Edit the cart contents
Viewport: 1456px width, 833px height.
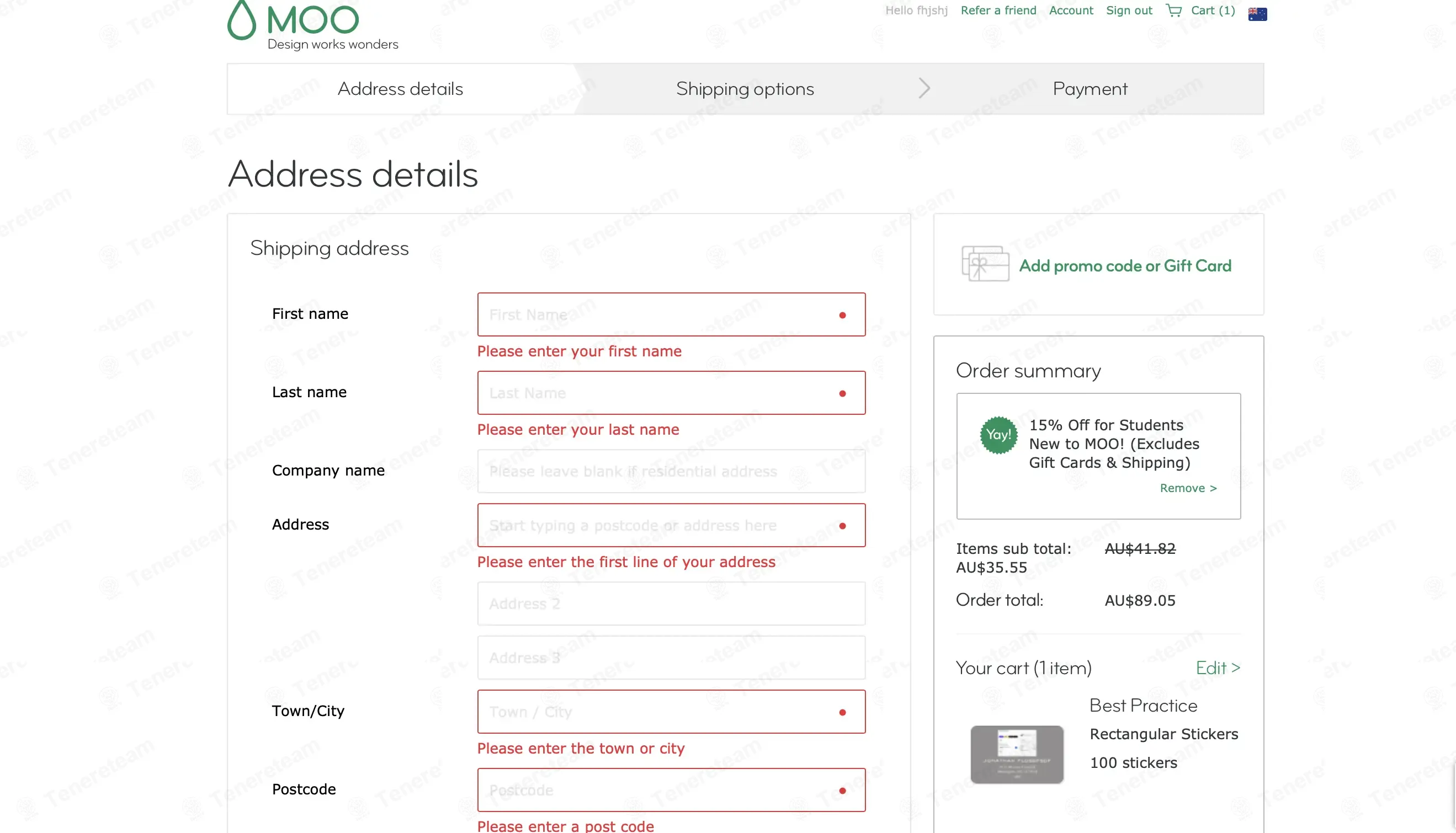click(x=1218, y=668)
